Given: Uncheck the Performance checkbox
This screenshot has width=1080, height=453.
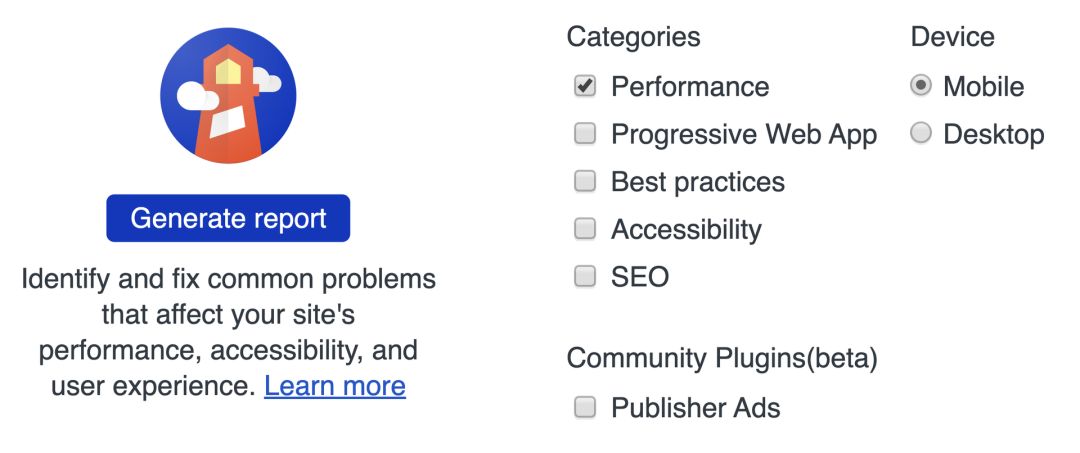Looking at the screenshot, I should [585, 86].
